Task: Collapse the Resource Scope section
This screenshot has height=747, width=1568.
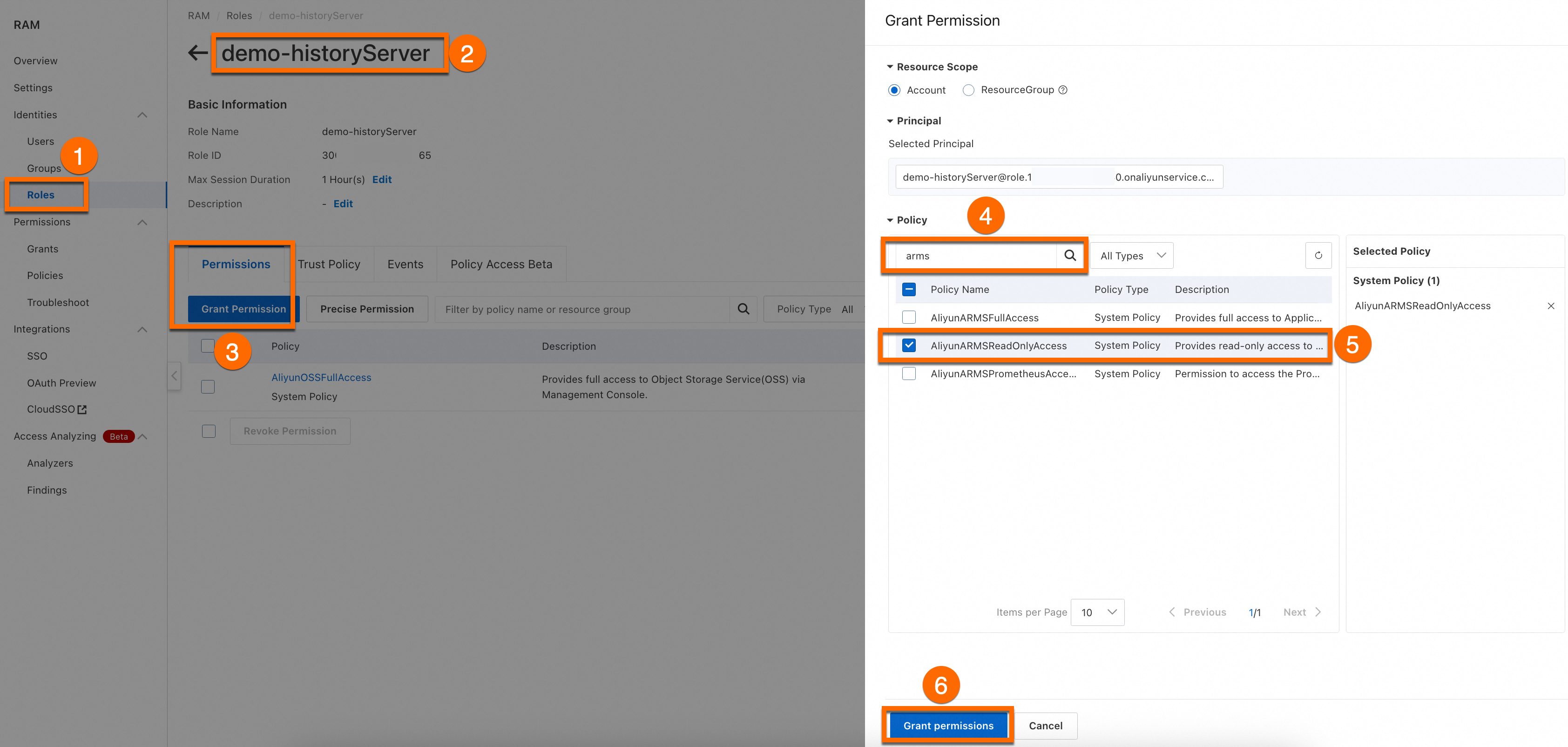Action: click(x=890, y=67)
